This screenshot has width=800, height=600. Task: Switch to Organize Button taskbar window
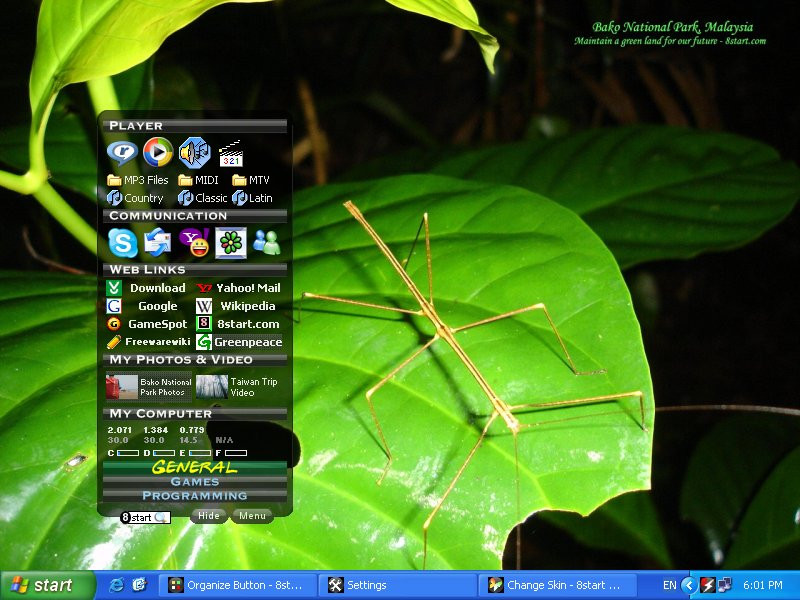pyautogui.click(x=237, y=585)
